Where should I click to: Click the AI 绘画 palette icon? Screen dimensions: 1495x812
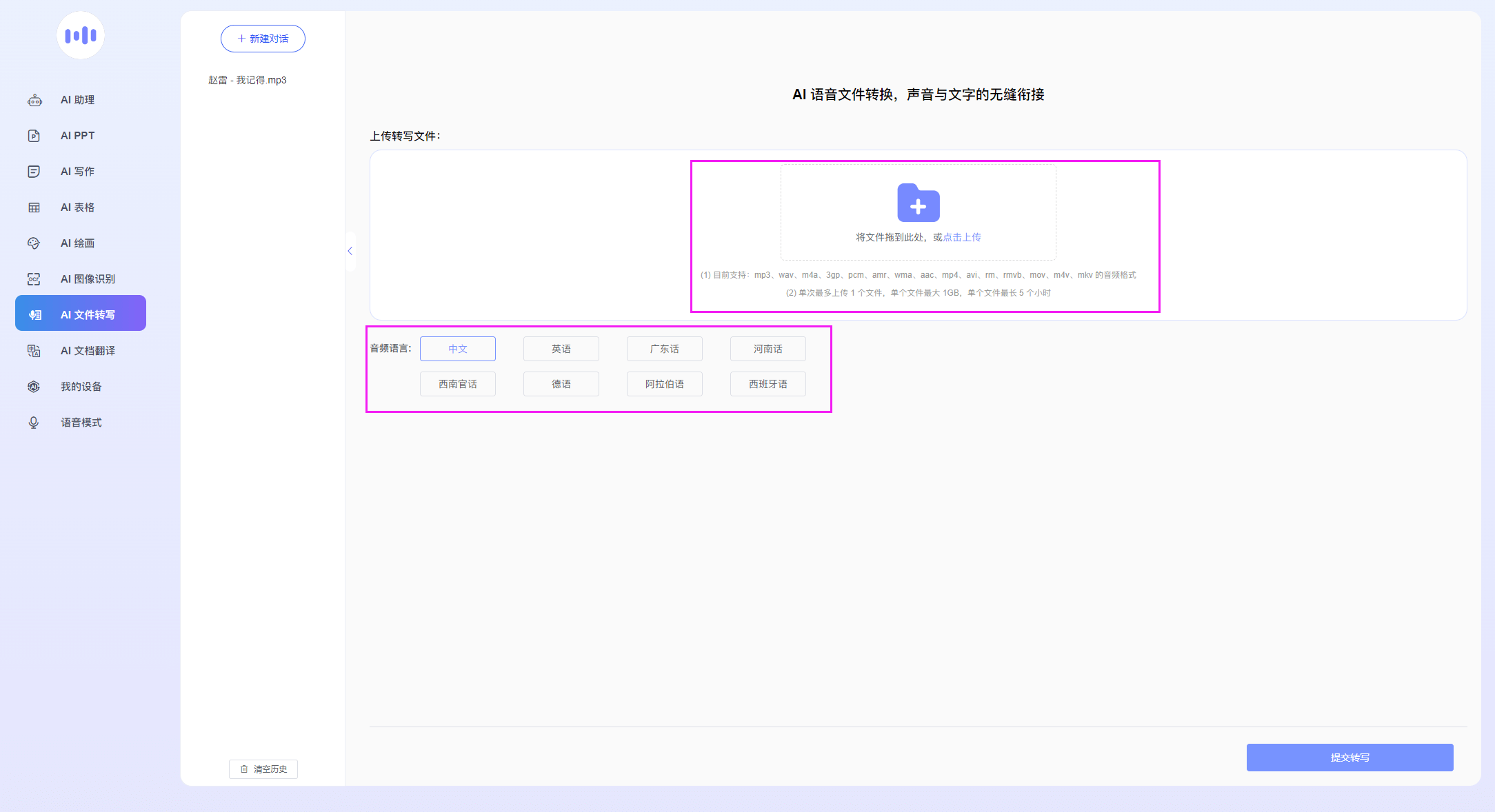coord(34,243)
